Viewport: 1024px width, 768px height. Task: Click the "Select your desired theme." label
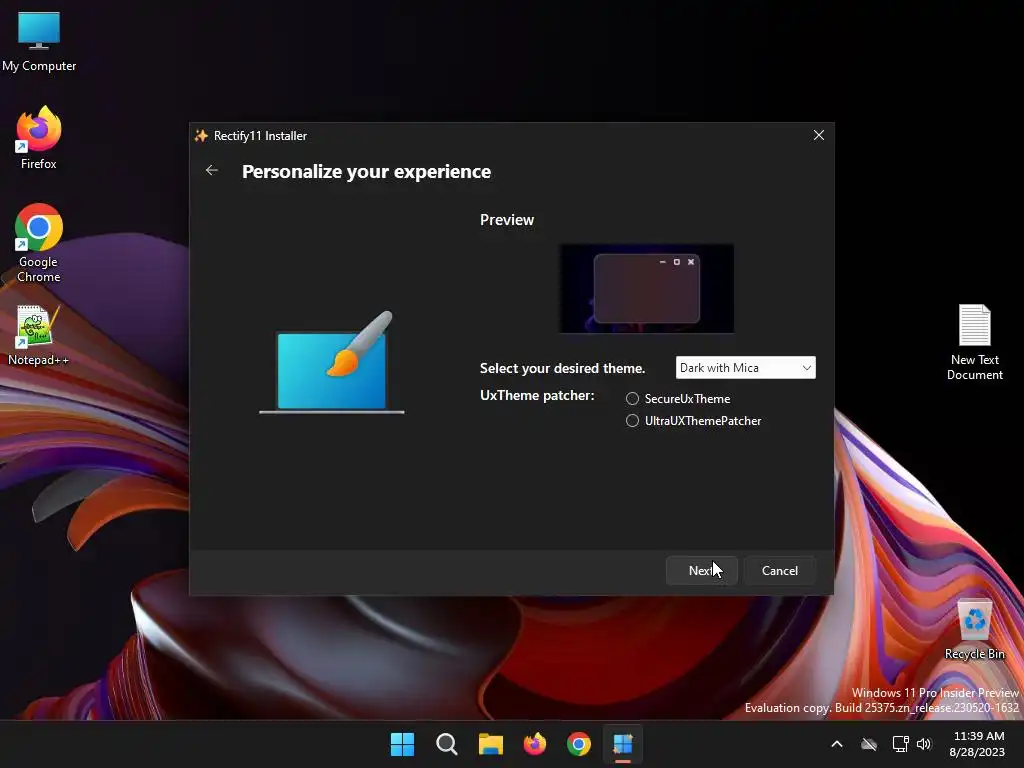point(562,368)
